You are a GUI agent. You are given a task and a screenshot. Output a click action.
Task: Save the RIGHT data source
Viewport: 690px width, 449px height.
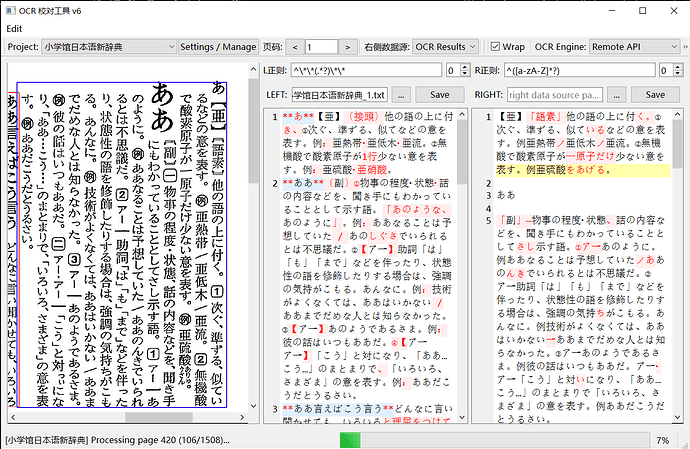(x=655, y=95)
